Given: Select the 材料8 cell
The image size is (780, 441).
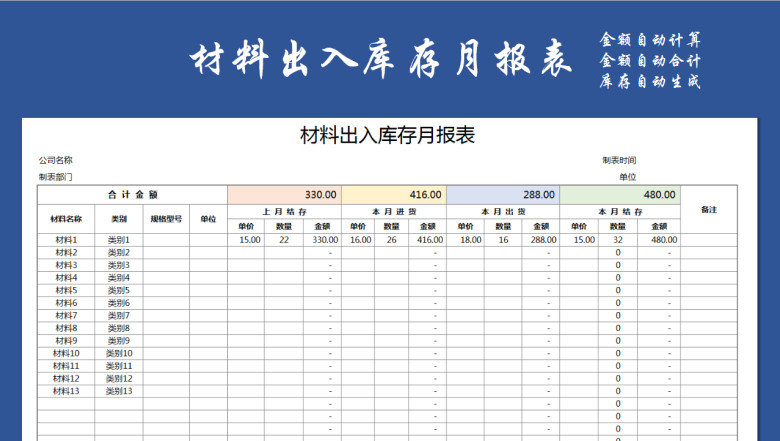Looking at the screenshot, I should [x=66, y=328].
